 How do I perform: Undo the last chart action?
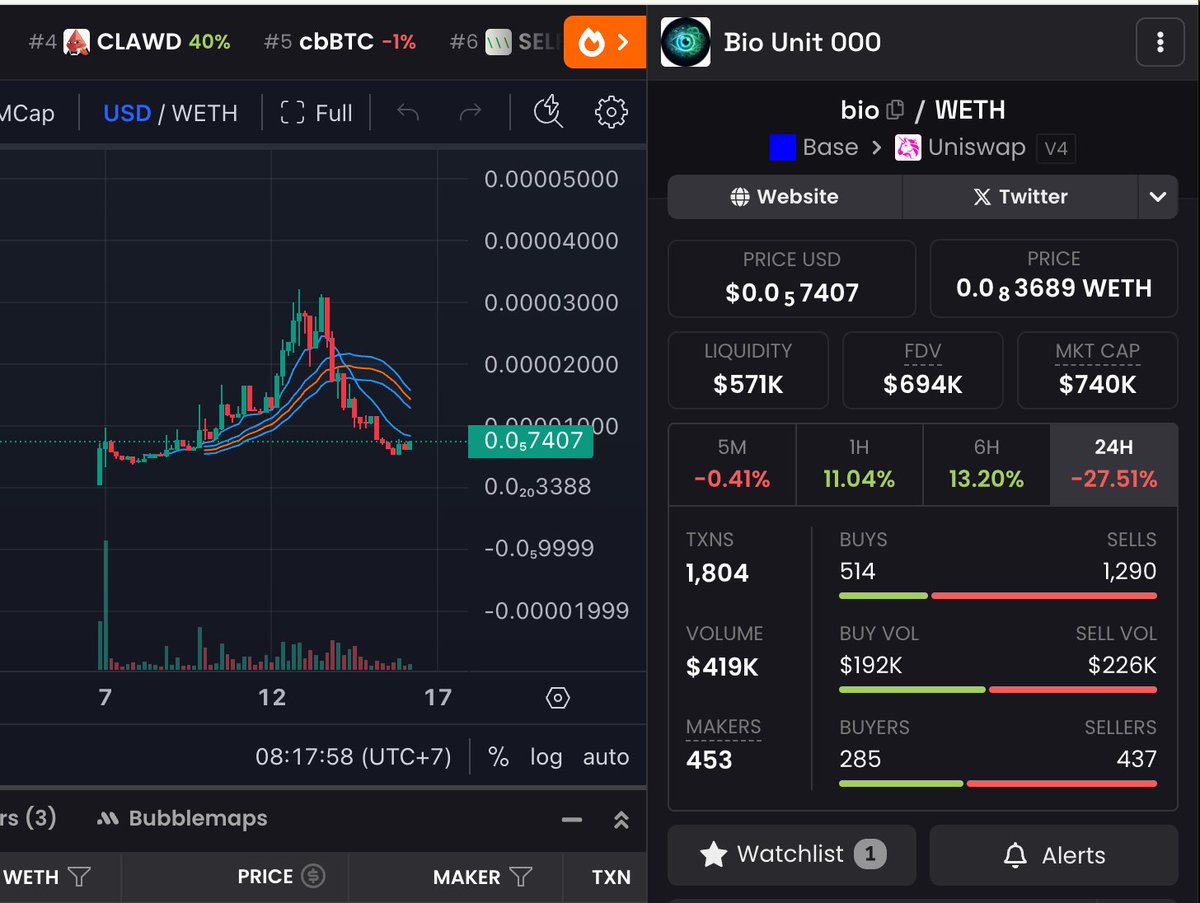pyautogui.click(x=407, y=112)
